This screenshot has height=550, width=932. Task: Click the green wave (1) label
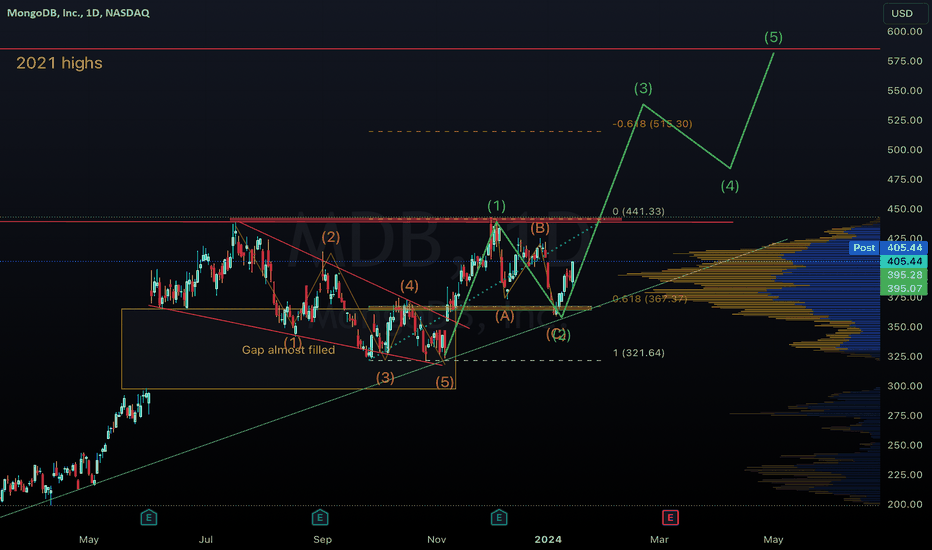[x=496, y=206]
